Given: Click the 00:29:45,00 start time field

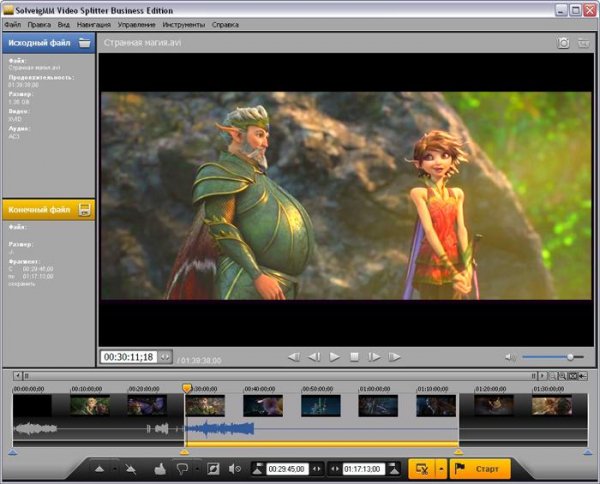Looking at the screenshot, I should tap(287, 469).
